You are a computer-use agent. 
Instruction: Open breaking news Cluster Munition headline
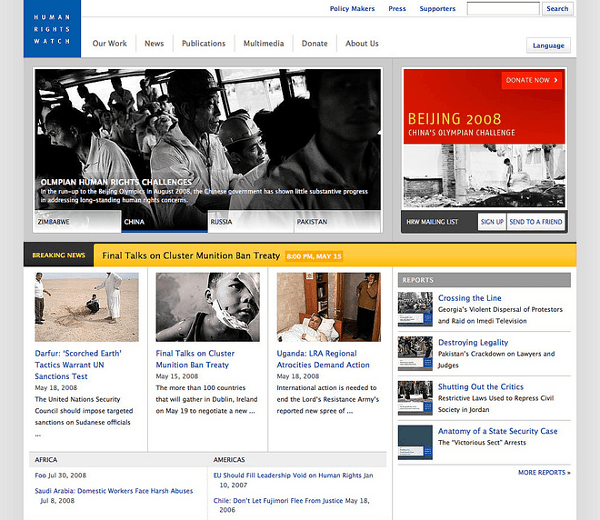191,255
